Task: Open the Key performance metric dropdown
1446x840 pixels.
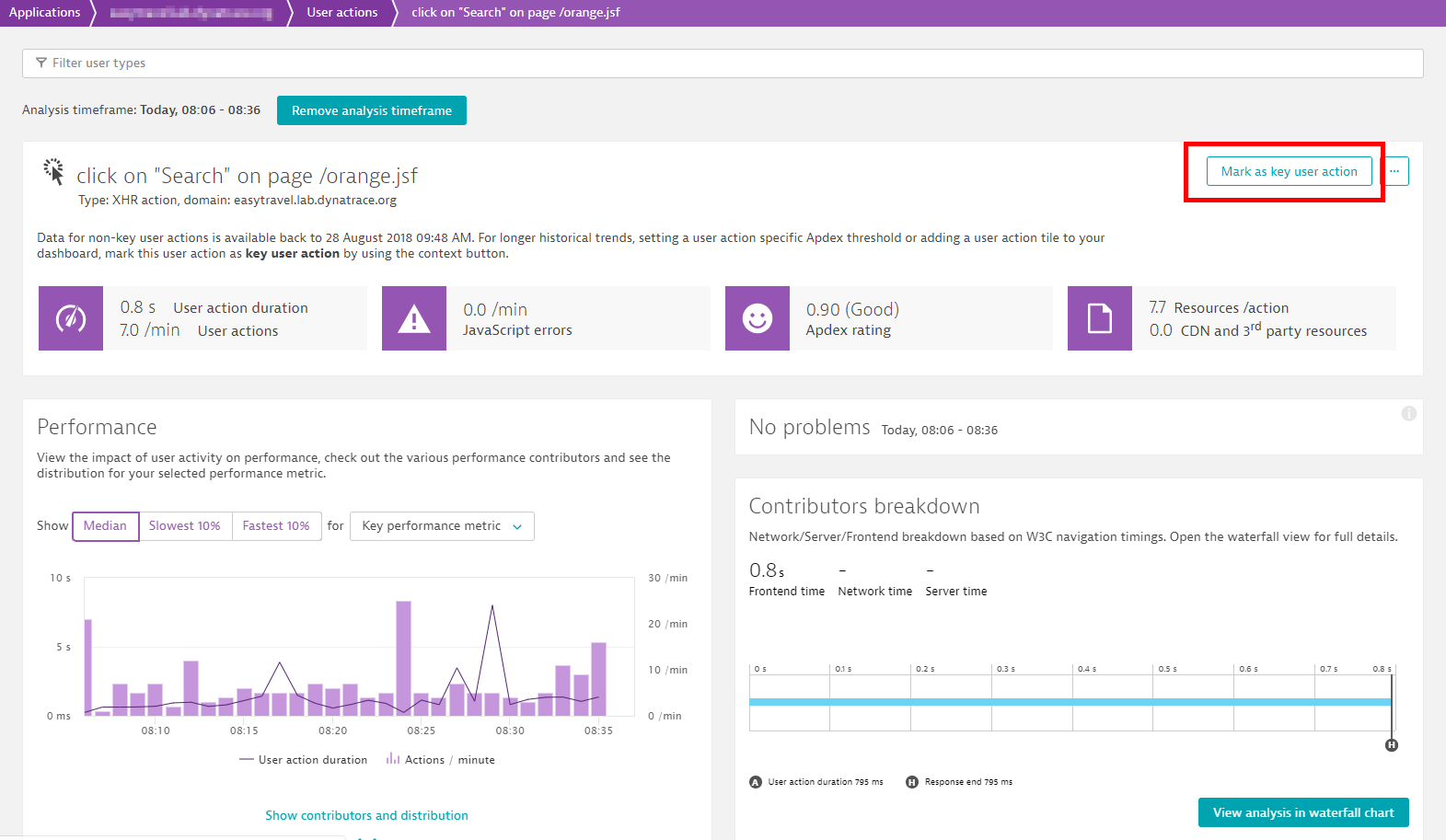Action: coord(442,526)
